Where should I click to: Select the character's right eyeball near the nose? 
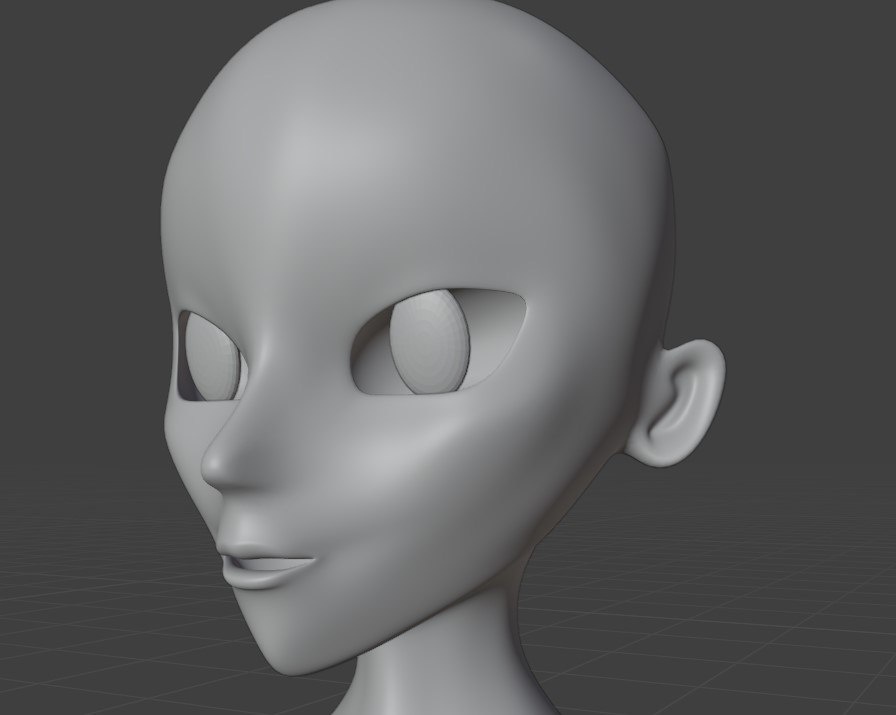[212, 357]
